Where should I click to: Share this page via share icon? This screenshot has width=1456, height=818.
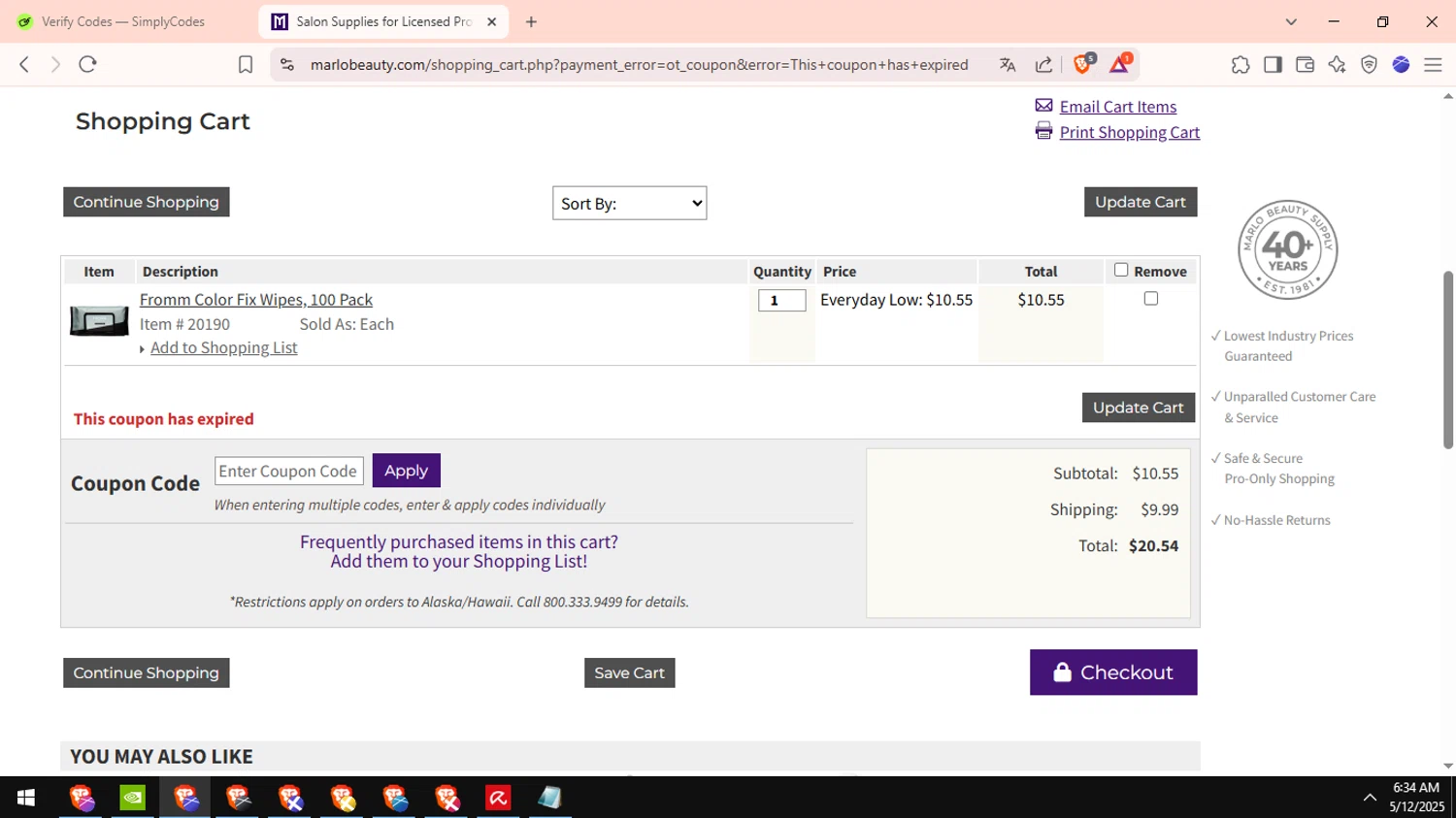pyautogui.click(x=1043, y=64)
